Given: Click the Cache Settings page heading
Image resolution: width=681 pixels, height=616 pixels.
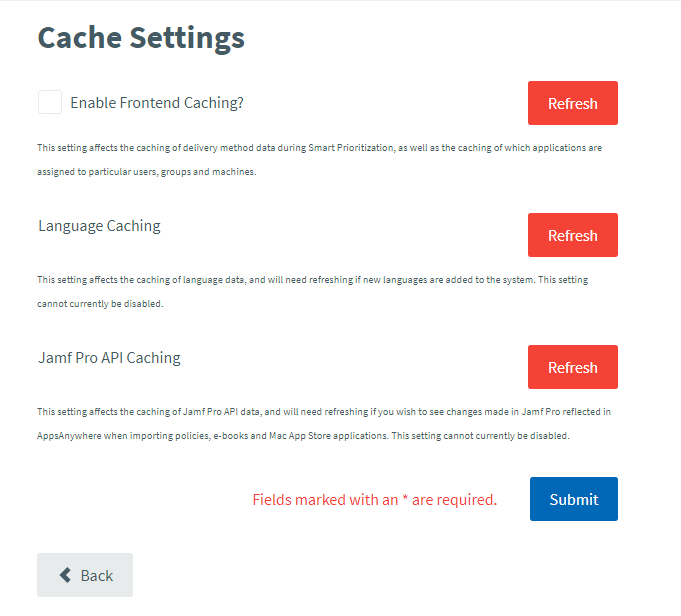Looking at the screenshot, I should point(141,38).
